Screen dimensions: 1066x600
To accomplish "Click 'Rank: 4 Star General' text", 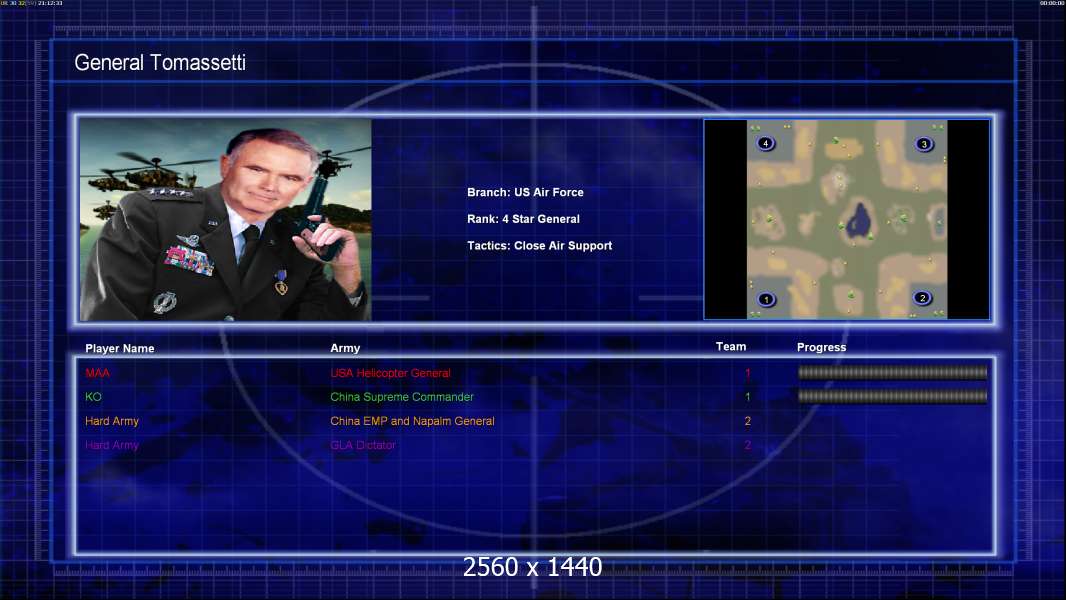I will [x=523, y=219].
